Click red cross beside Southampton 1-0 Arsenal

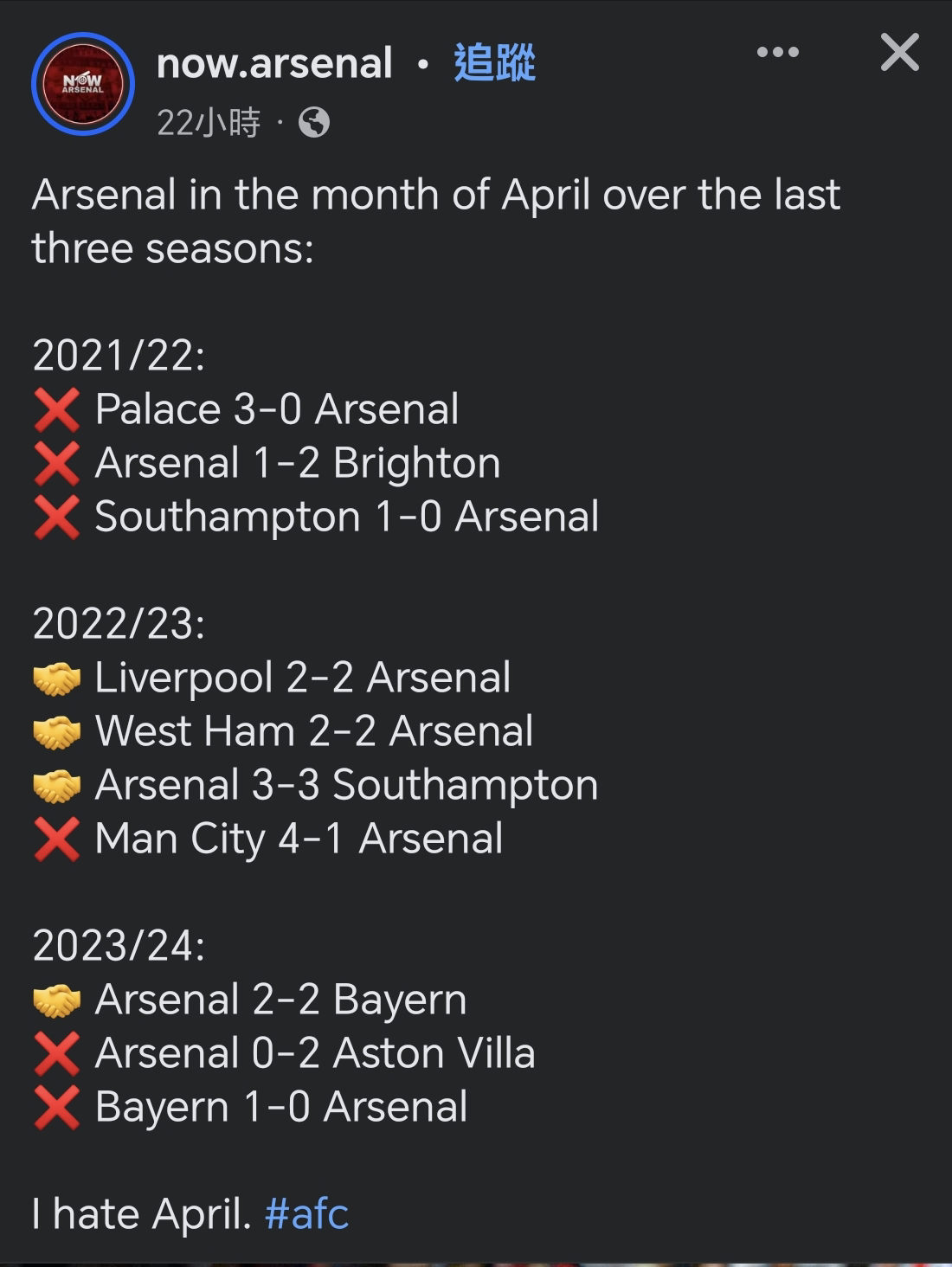pos(57,517)
